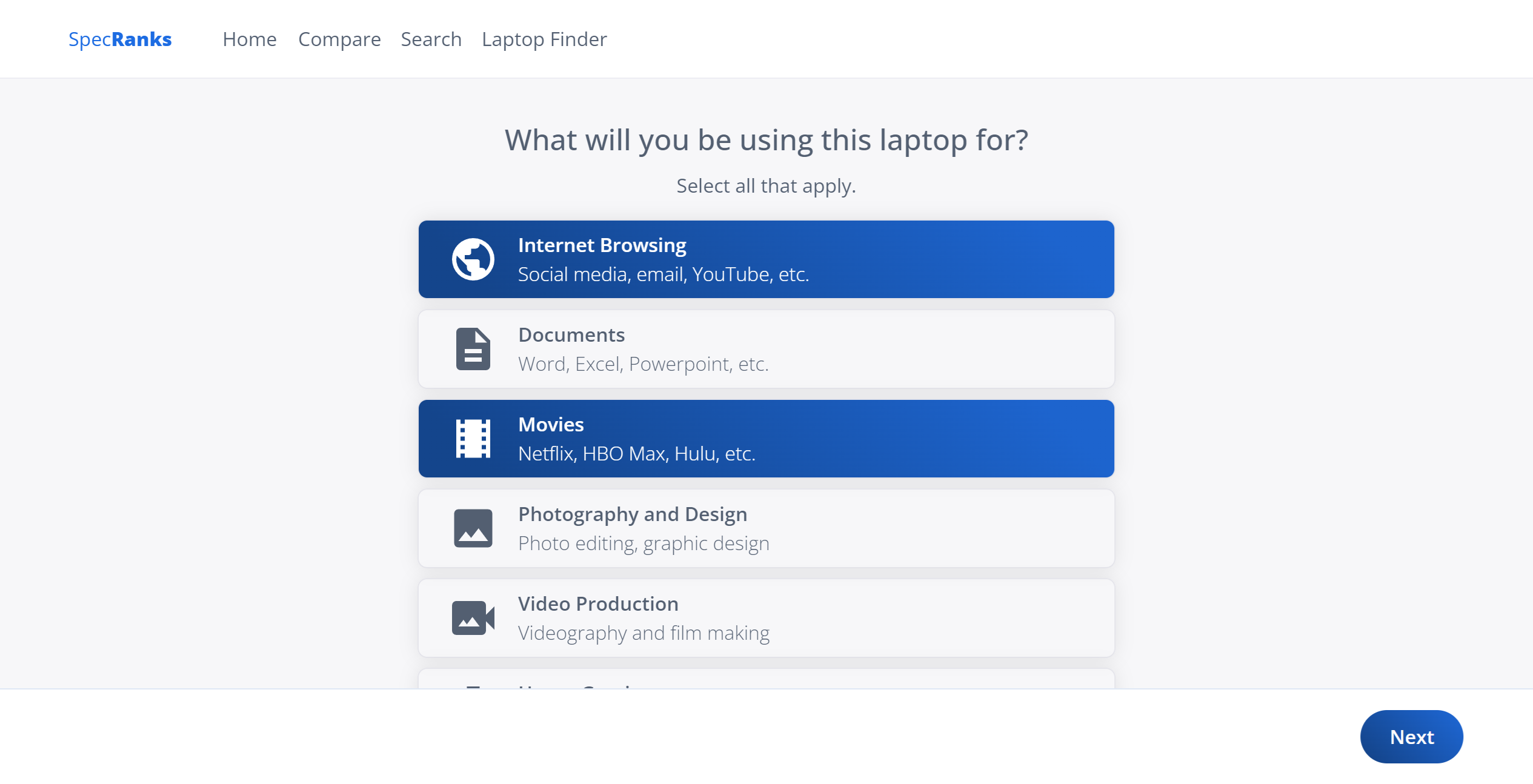Click the 'Videography and film making' subtitle
Screen dimensions: 1533x784
pyautogui.click(x=643, y=633)
